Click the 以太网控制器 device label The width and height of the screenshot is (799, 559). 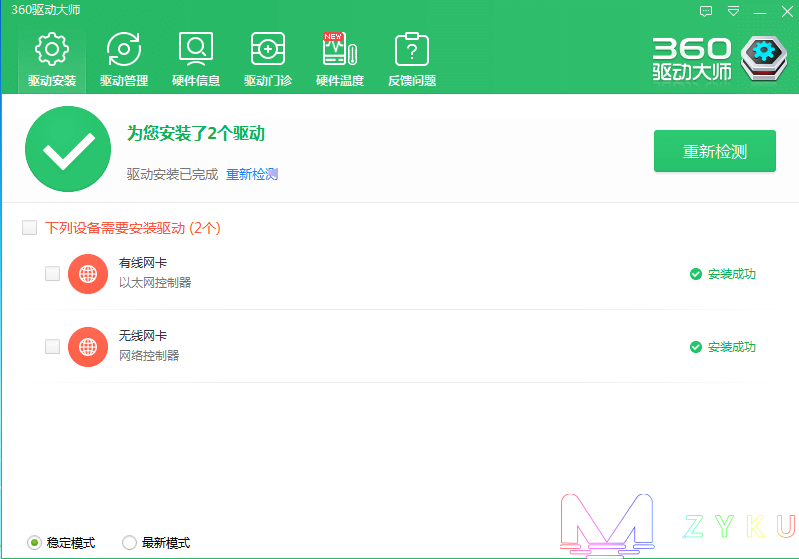coord(155,282)
